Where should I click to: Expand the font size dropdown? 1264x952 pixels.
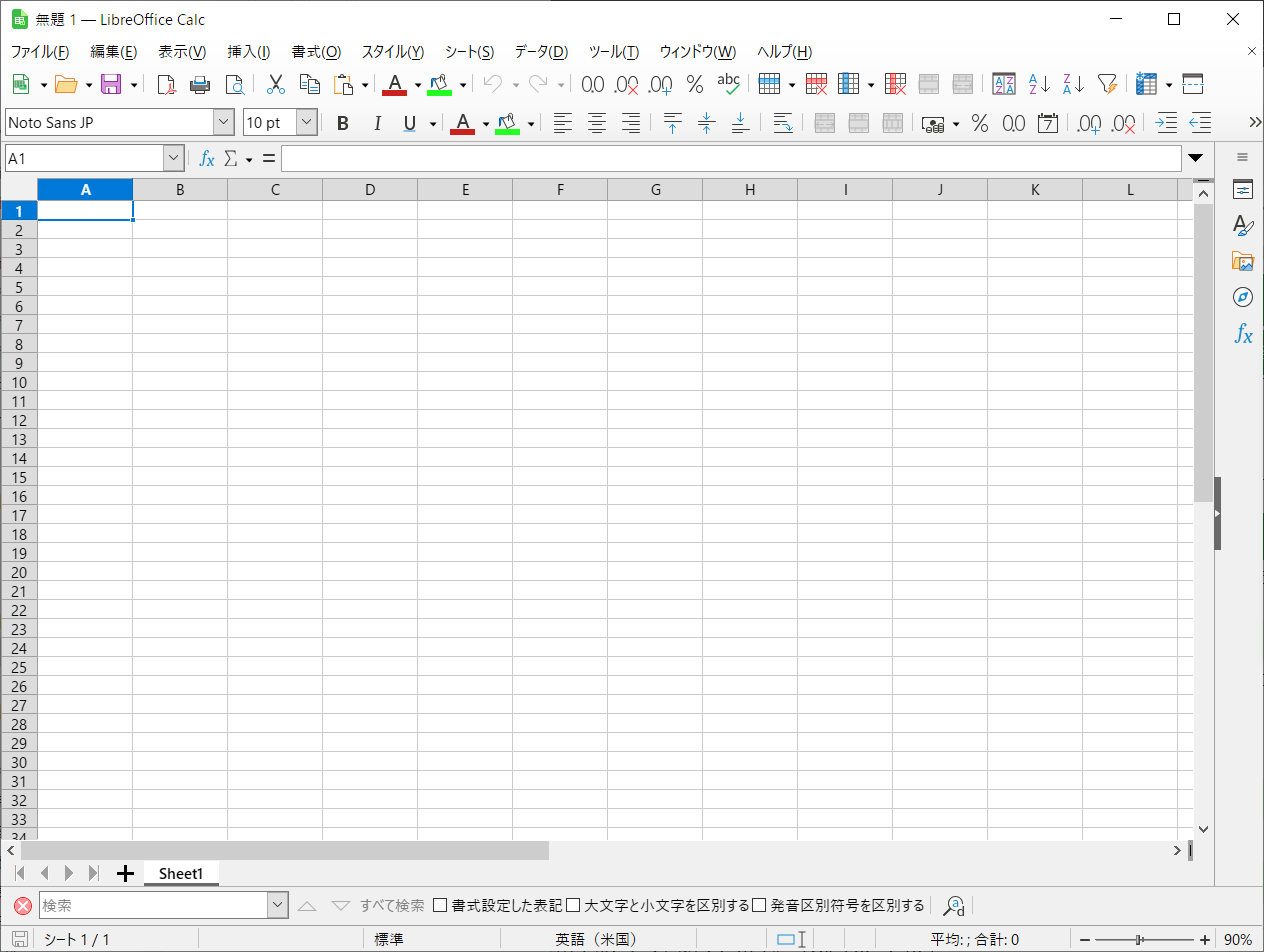[x=307, y=123]
